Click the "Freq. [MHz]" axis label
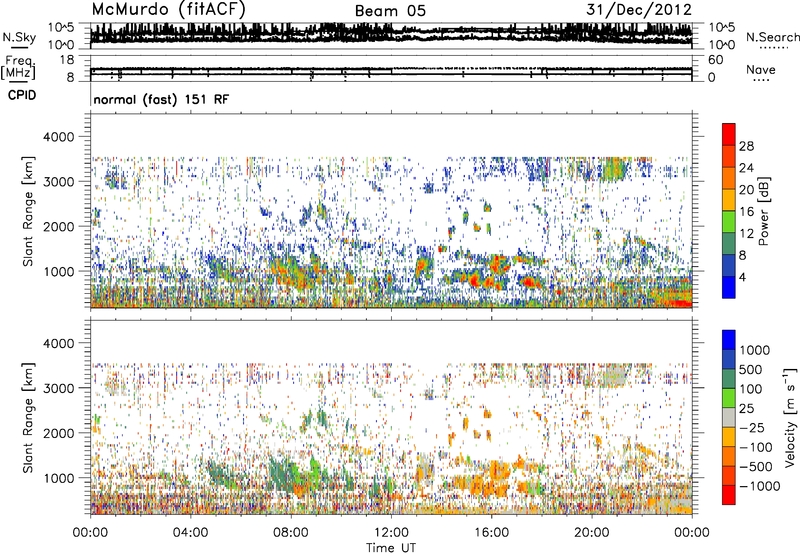This screenshot has height=554, width=800. pyautogui.click(x=19, y=67)
